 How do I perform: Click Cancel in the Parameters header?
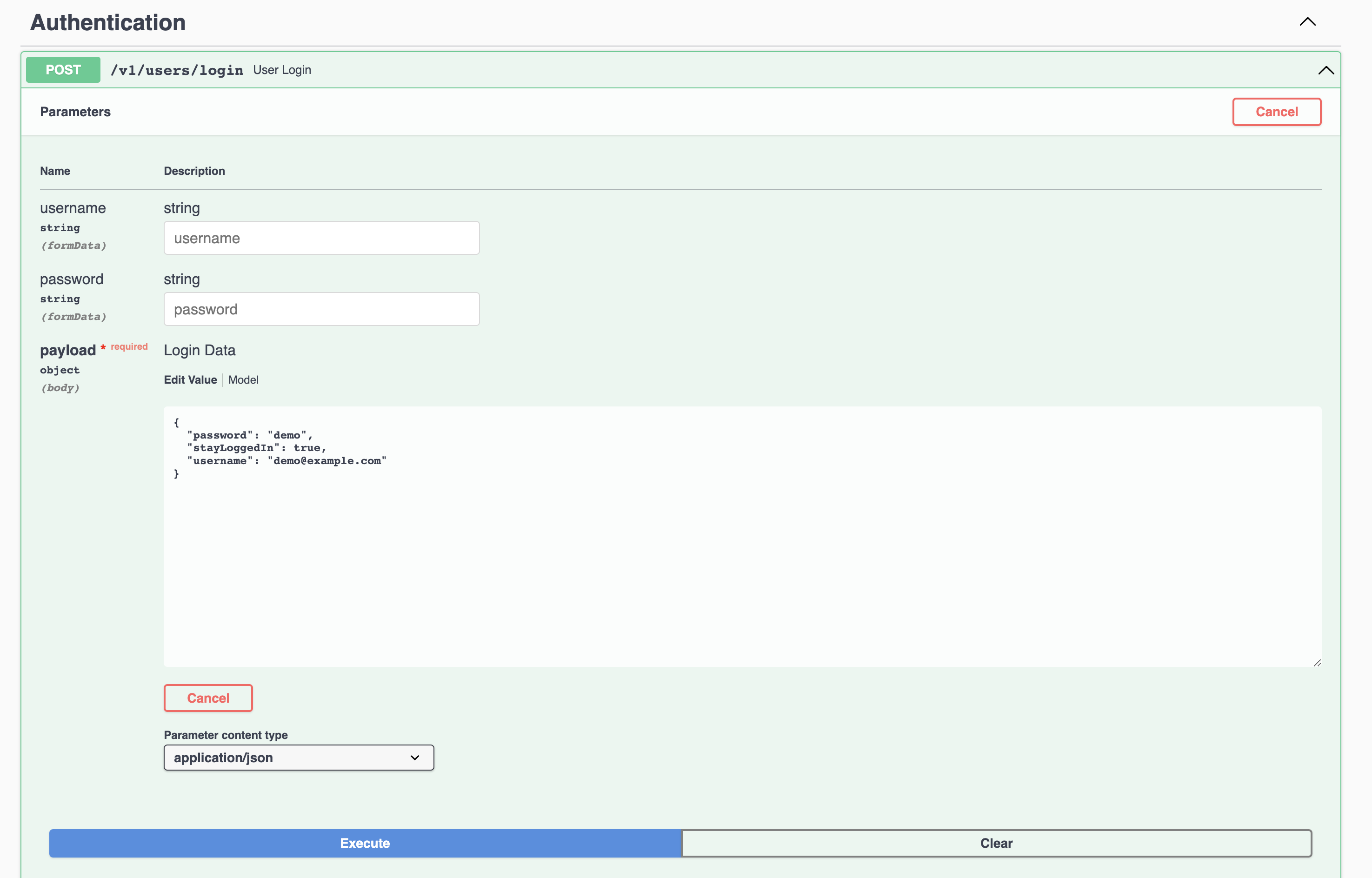click(x=1276, y=112)
